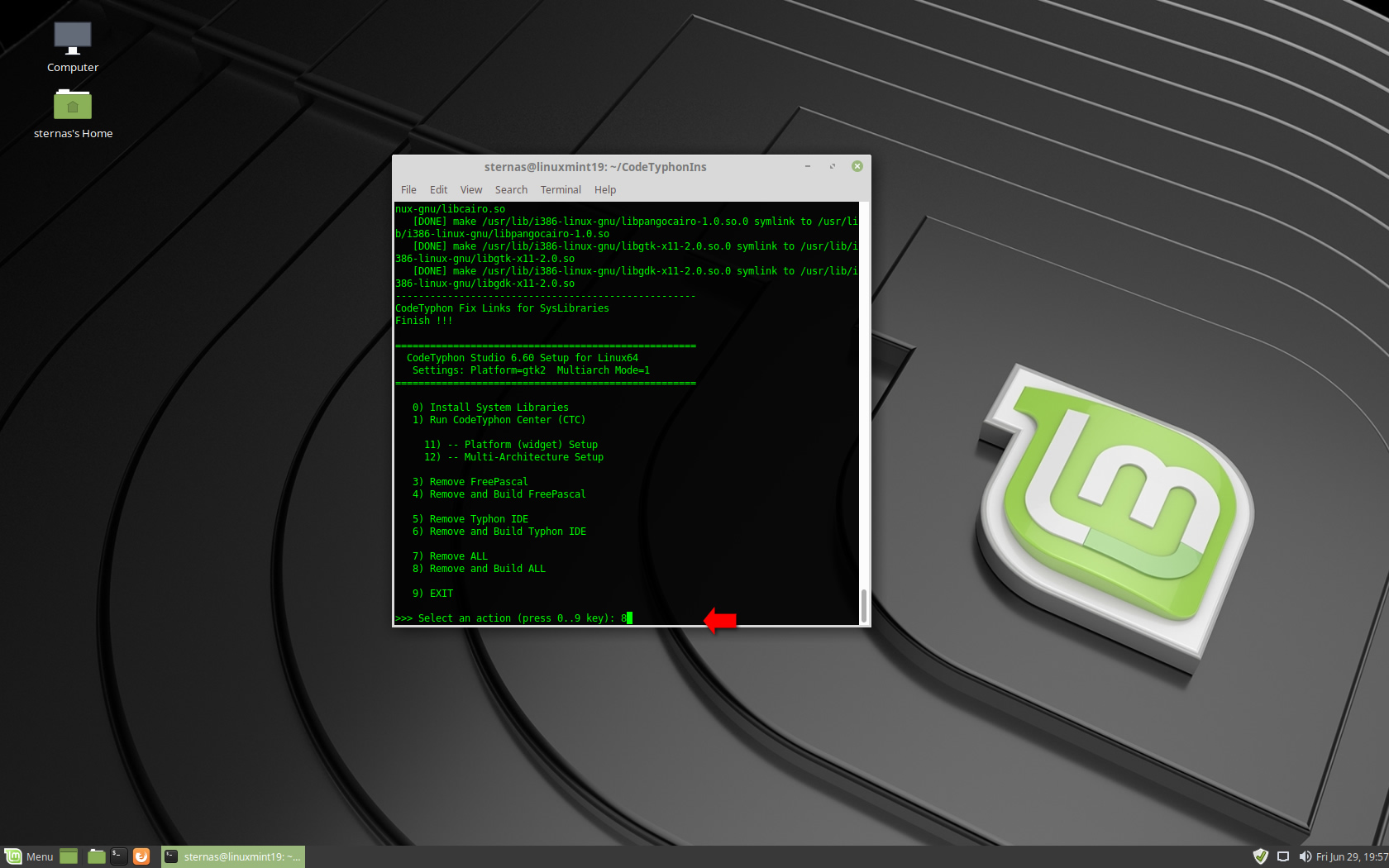This screenshot has height=868, width=1389.
Task: Click the terminal's vertical scrollbar handle
Action: (864, 605)
